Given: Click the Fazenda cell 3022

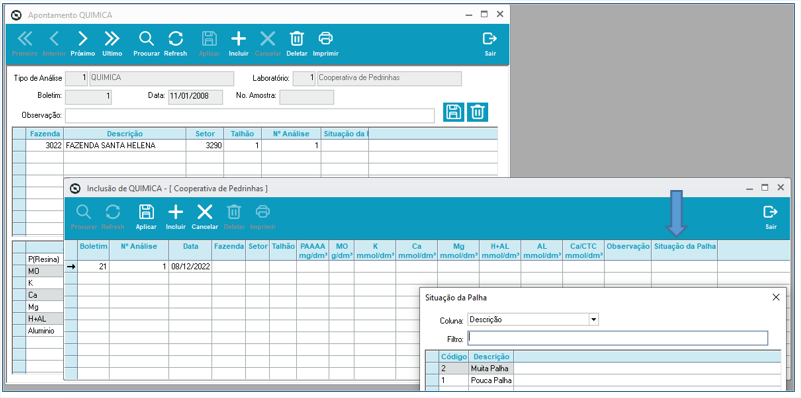Looking at the screenshot, I should pos(45,146).
